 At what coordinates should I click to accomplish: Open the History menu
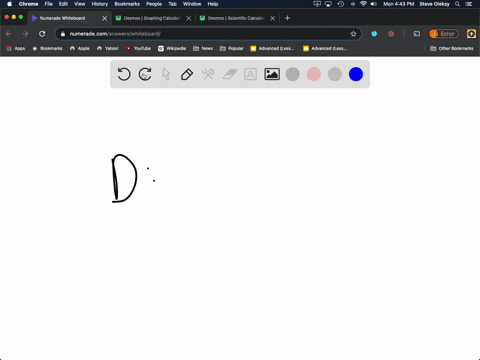coord(100,4)
